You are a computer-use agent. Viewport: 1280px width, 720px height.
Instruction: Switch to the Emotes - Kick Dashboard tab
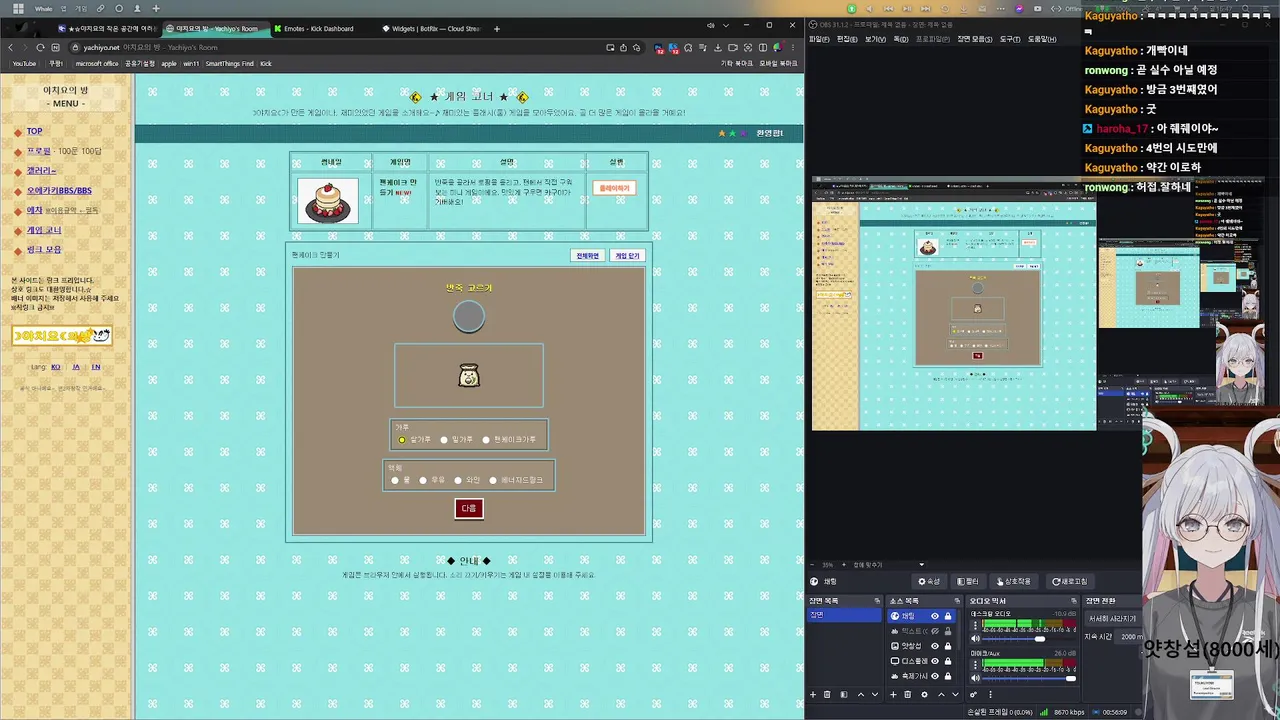[x=319, y=29]
